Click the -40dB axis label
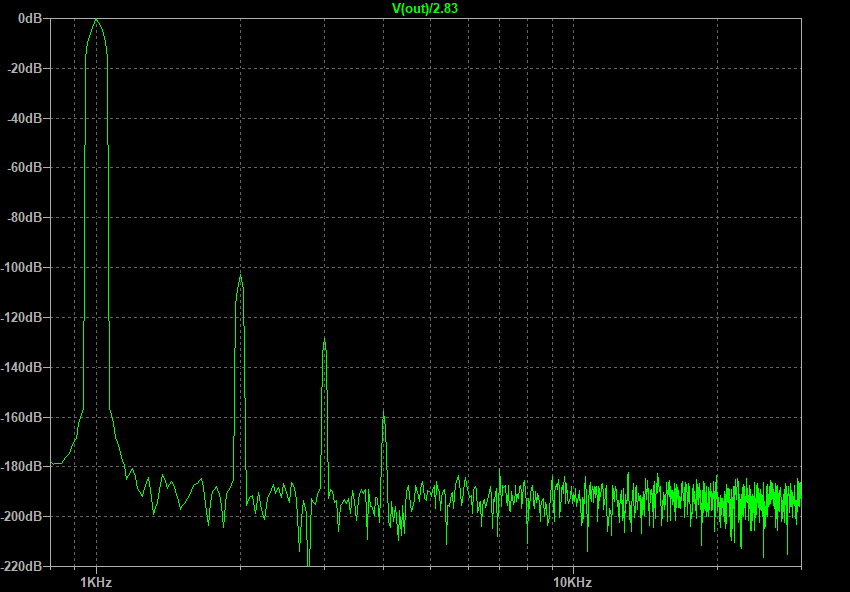The height and width of the screenshot is (592, 850). 25,118
